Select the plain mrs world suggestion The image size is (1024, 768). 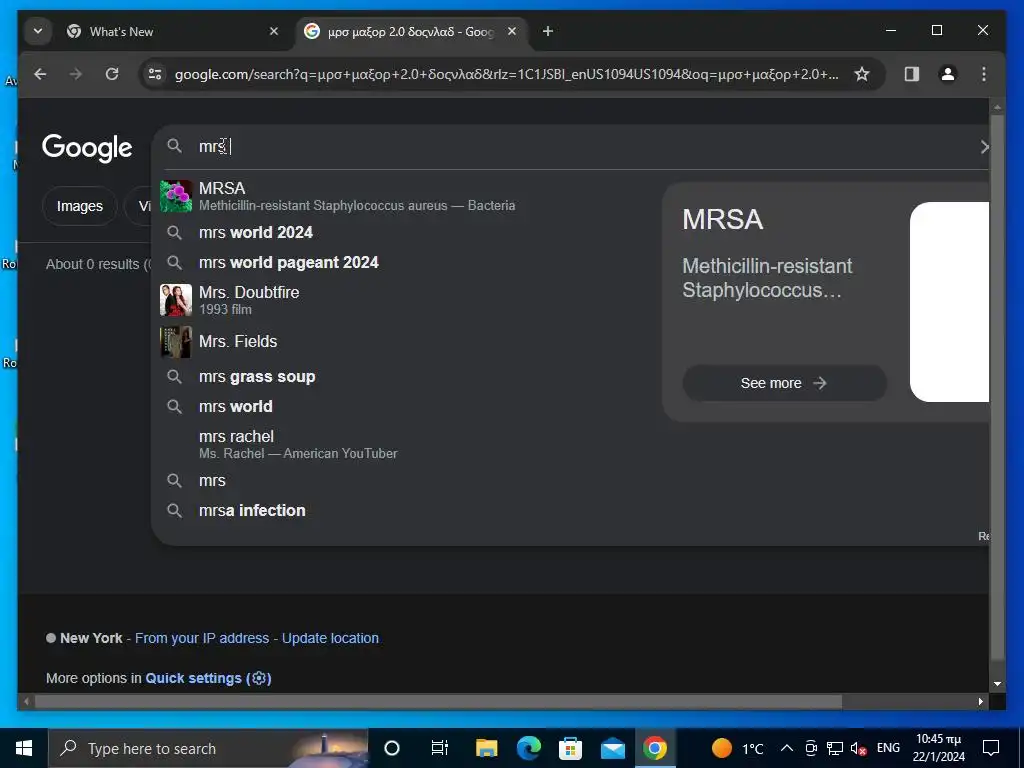[405, 407]
